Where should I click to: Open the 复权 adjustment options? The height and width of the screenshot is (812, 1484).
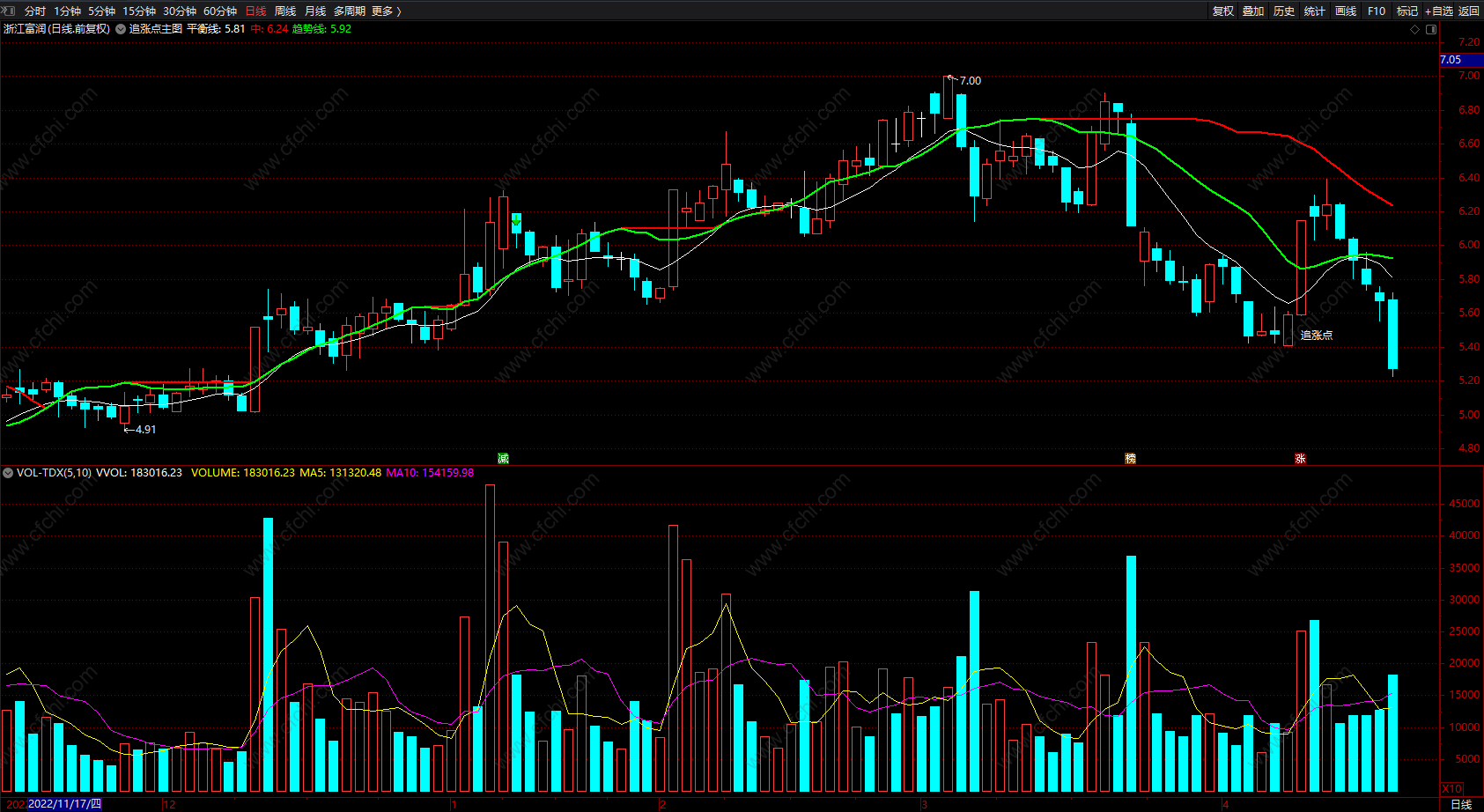[x=1222, y=11]
